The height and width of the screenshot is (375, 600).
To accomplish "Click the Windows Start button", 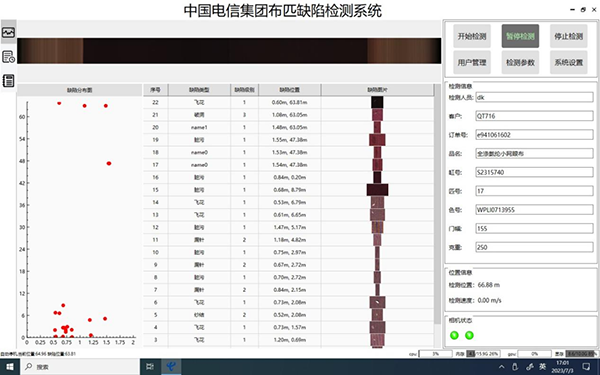I will point(9,367).
